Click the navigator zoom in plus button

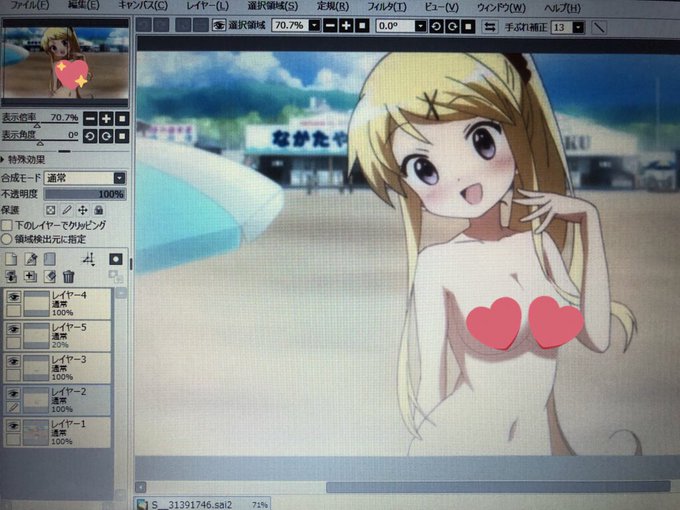[x=106, y=118]
